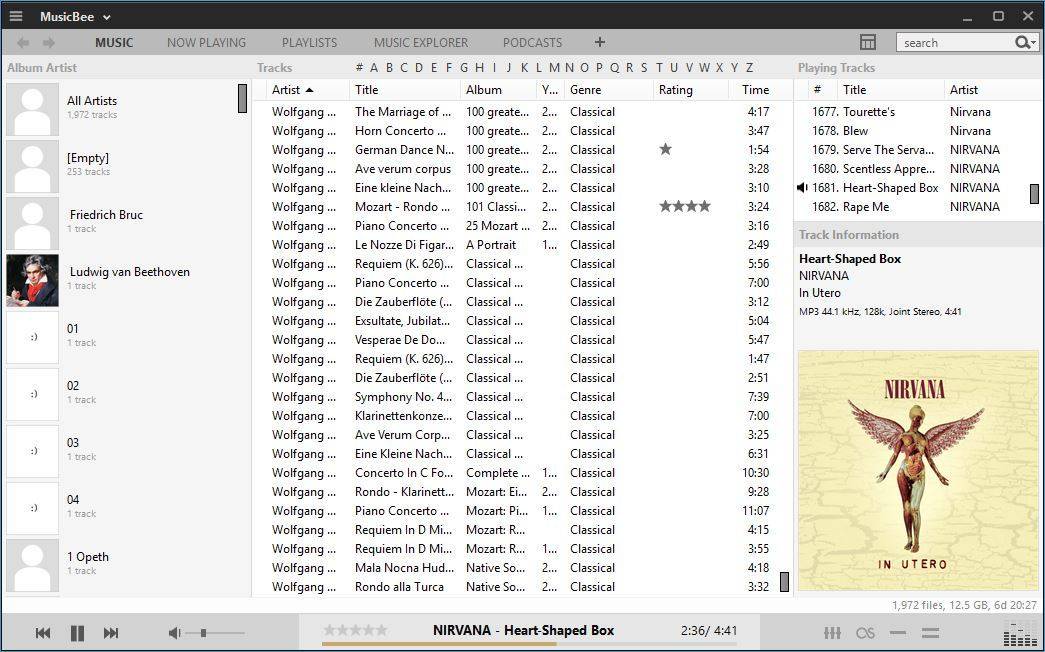
Task: Jump to # in alphabet bar
Action: click(359, 67)
